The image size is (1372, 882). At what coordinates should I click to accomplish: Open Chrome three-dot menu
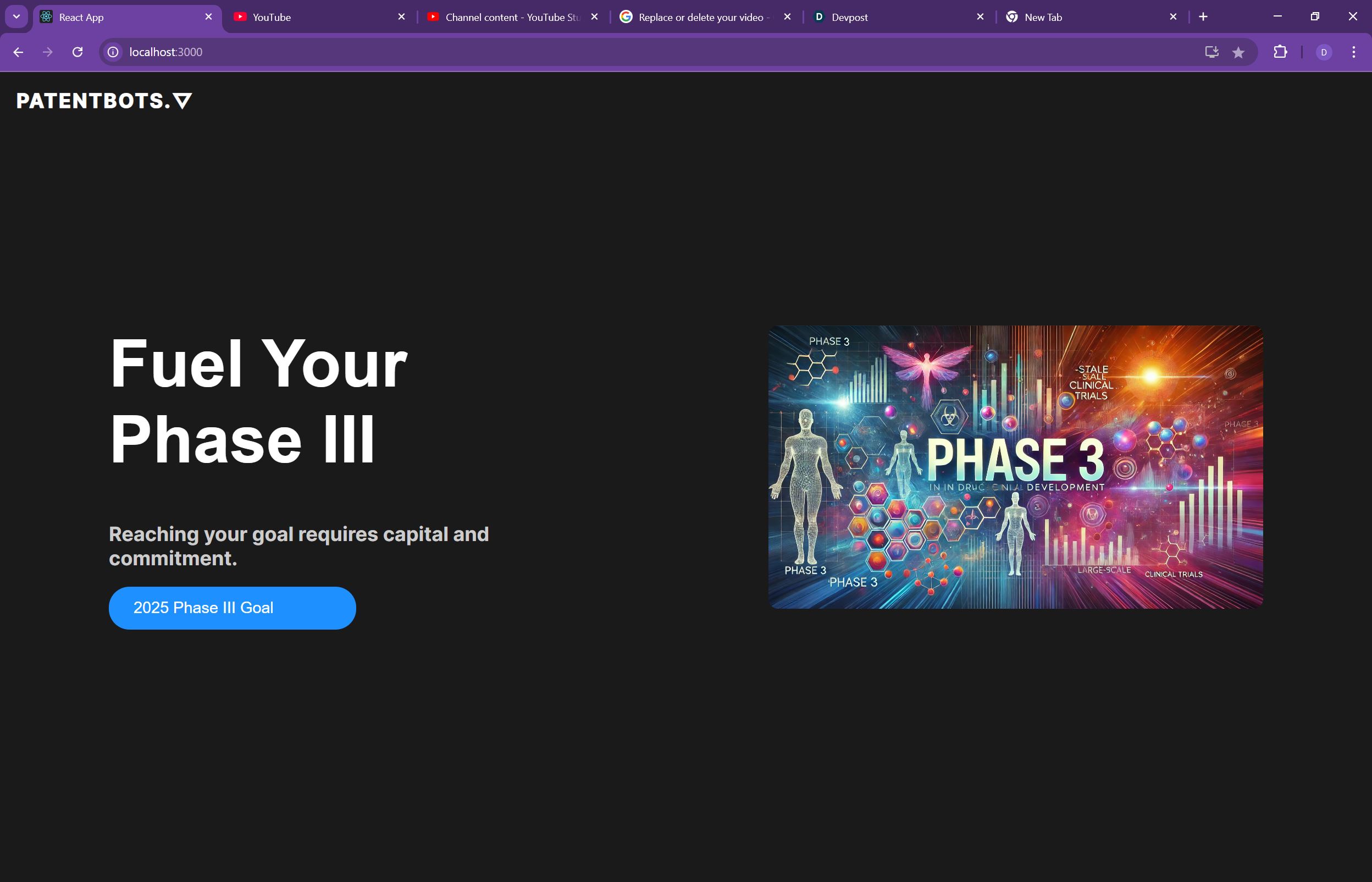pyautogui.click(x=1353, y=52)
